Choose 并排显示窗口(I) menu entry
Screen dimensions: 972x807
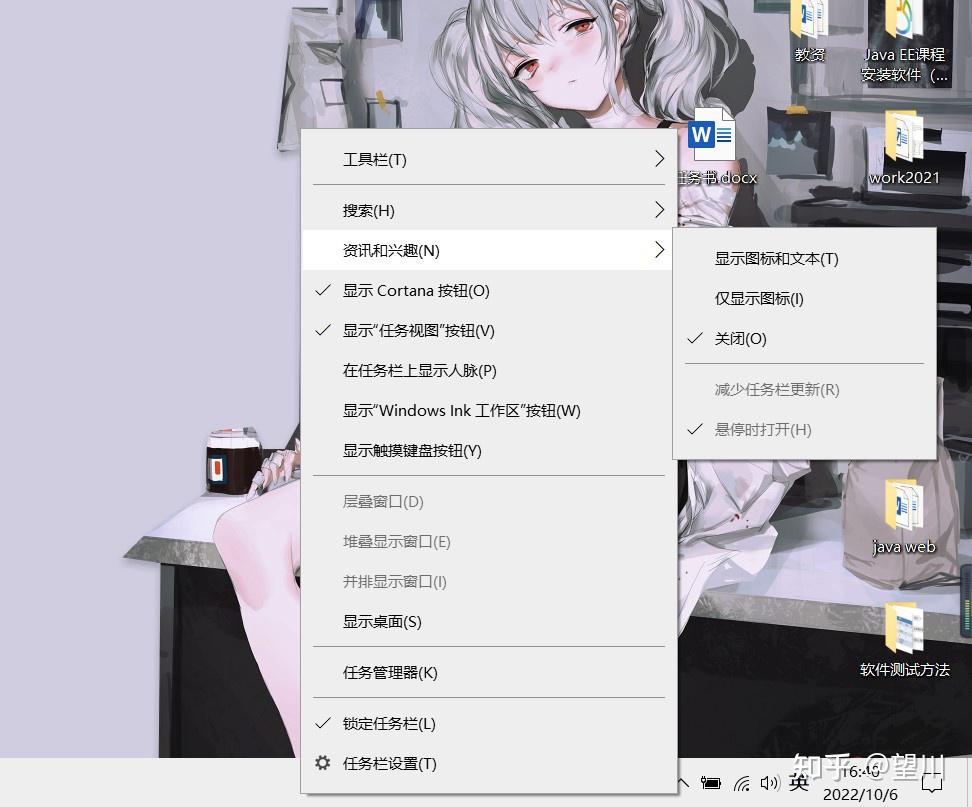(x=488, y=581)
